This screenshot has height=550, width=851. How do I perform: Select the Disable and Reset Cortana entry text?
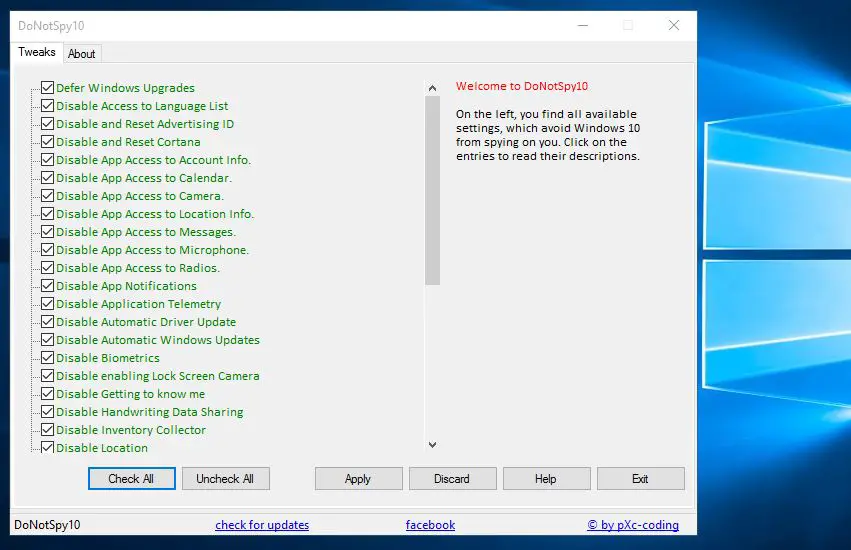coord(128,142)
